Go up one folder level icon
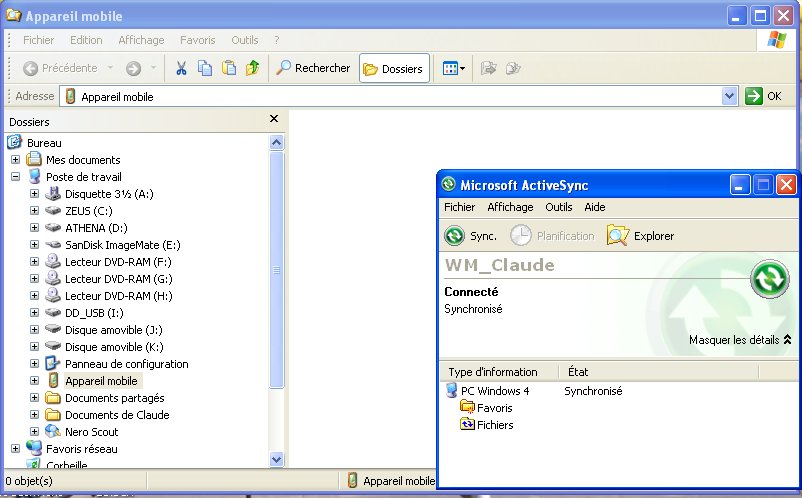 click(x=253, y=68)
